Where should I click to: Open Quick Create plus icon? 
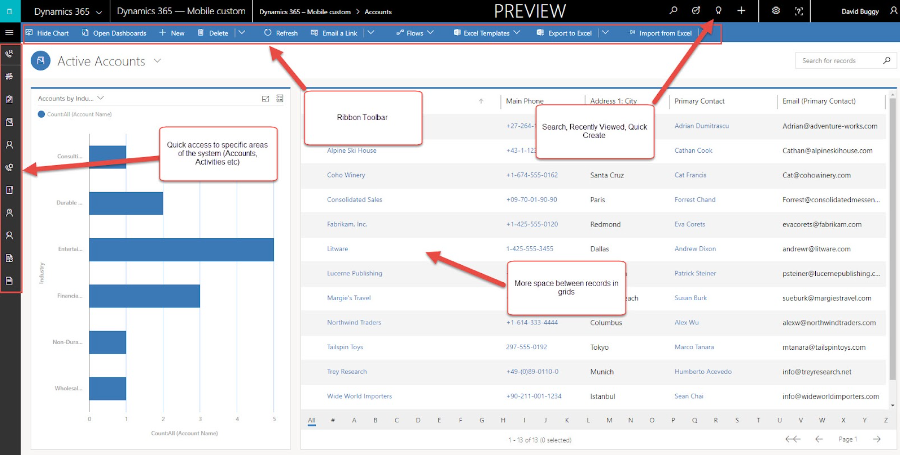(x=741, y=11)
